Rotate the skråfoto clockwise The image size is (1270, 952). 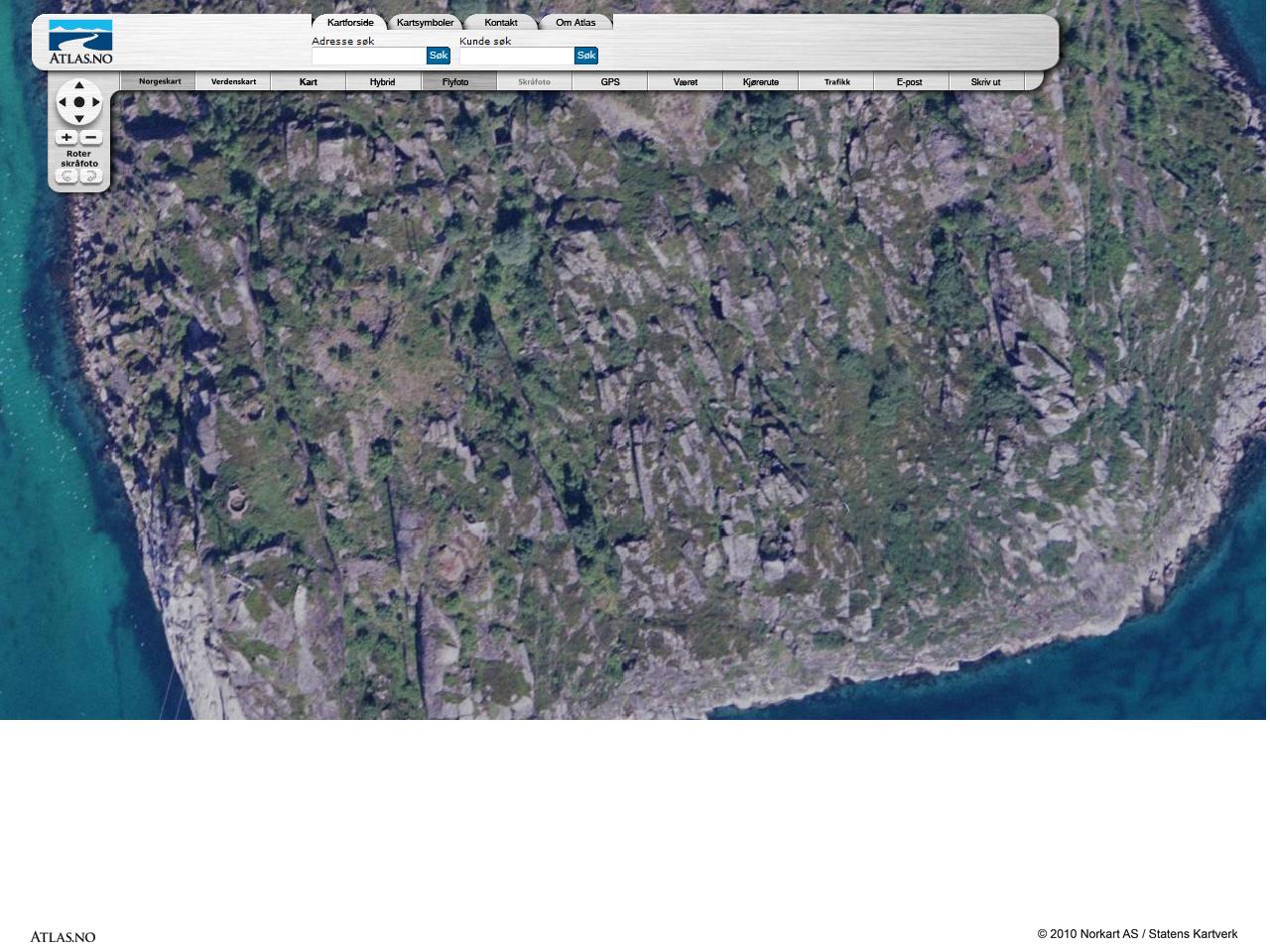pos(91,177)
